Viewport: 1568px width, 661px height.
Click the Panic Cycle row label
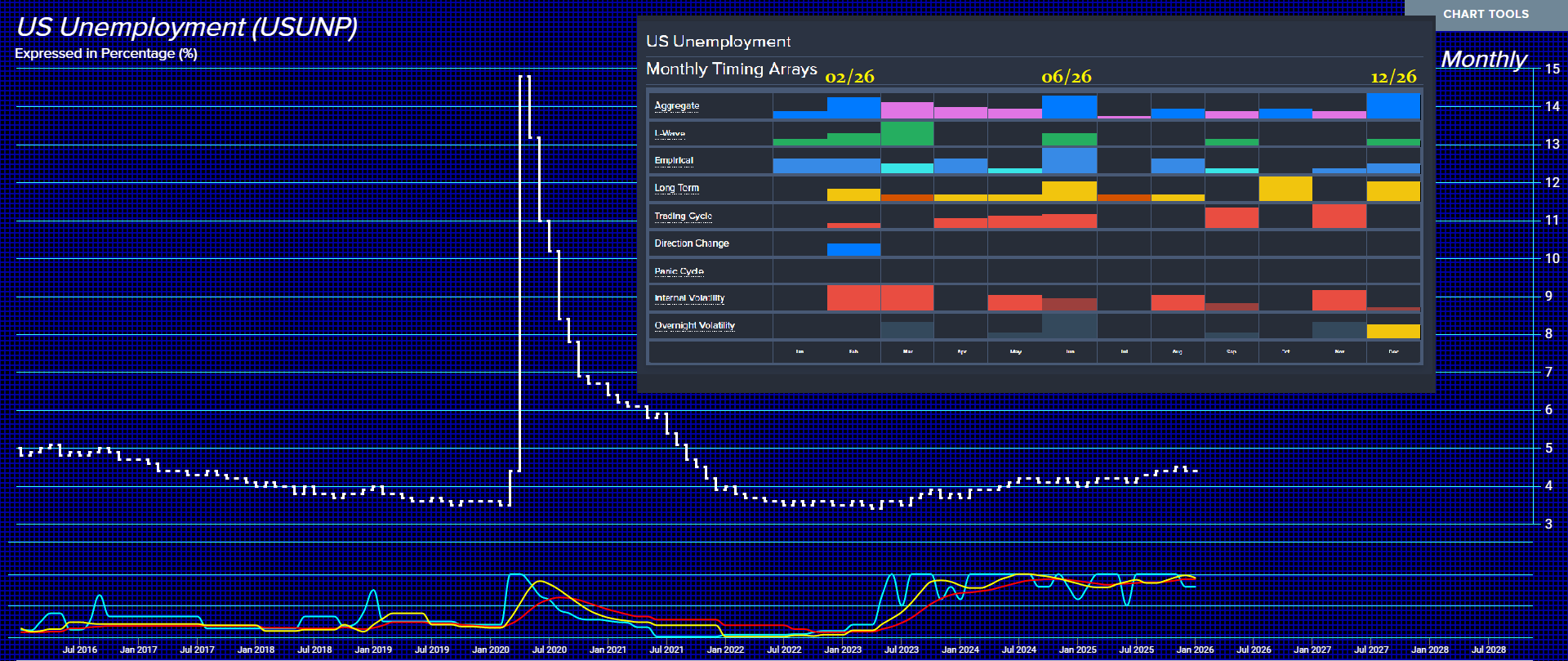(679, 271)
